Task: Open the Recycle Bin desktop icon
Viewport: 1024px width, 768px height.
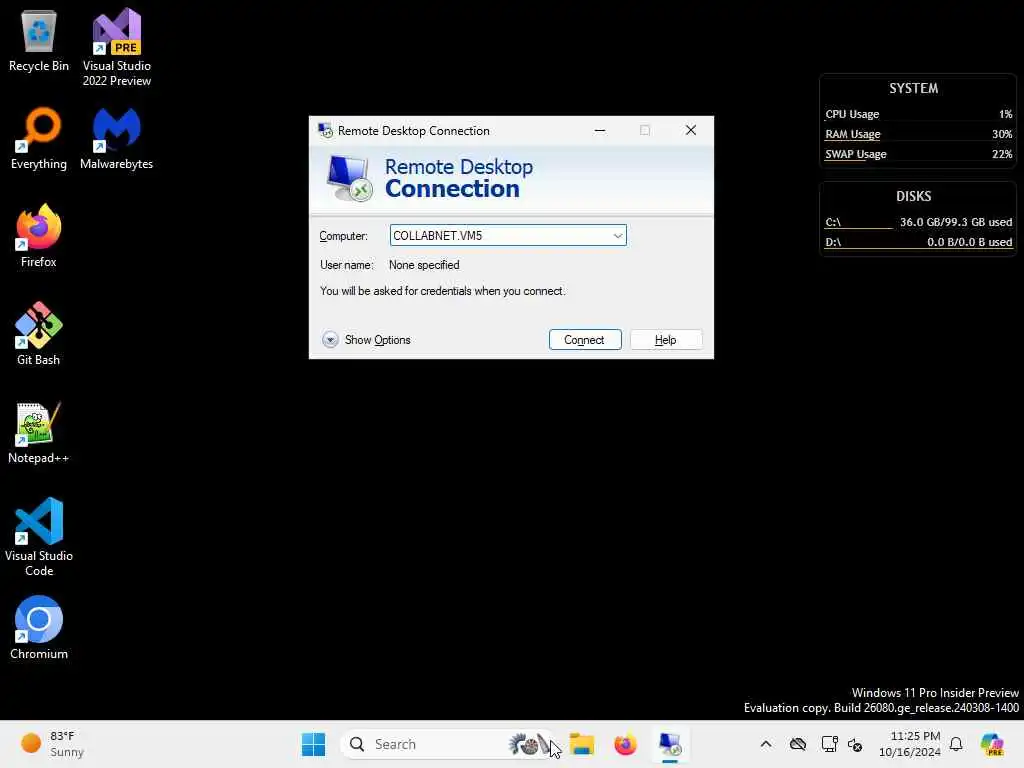Action: coord(39,40)
